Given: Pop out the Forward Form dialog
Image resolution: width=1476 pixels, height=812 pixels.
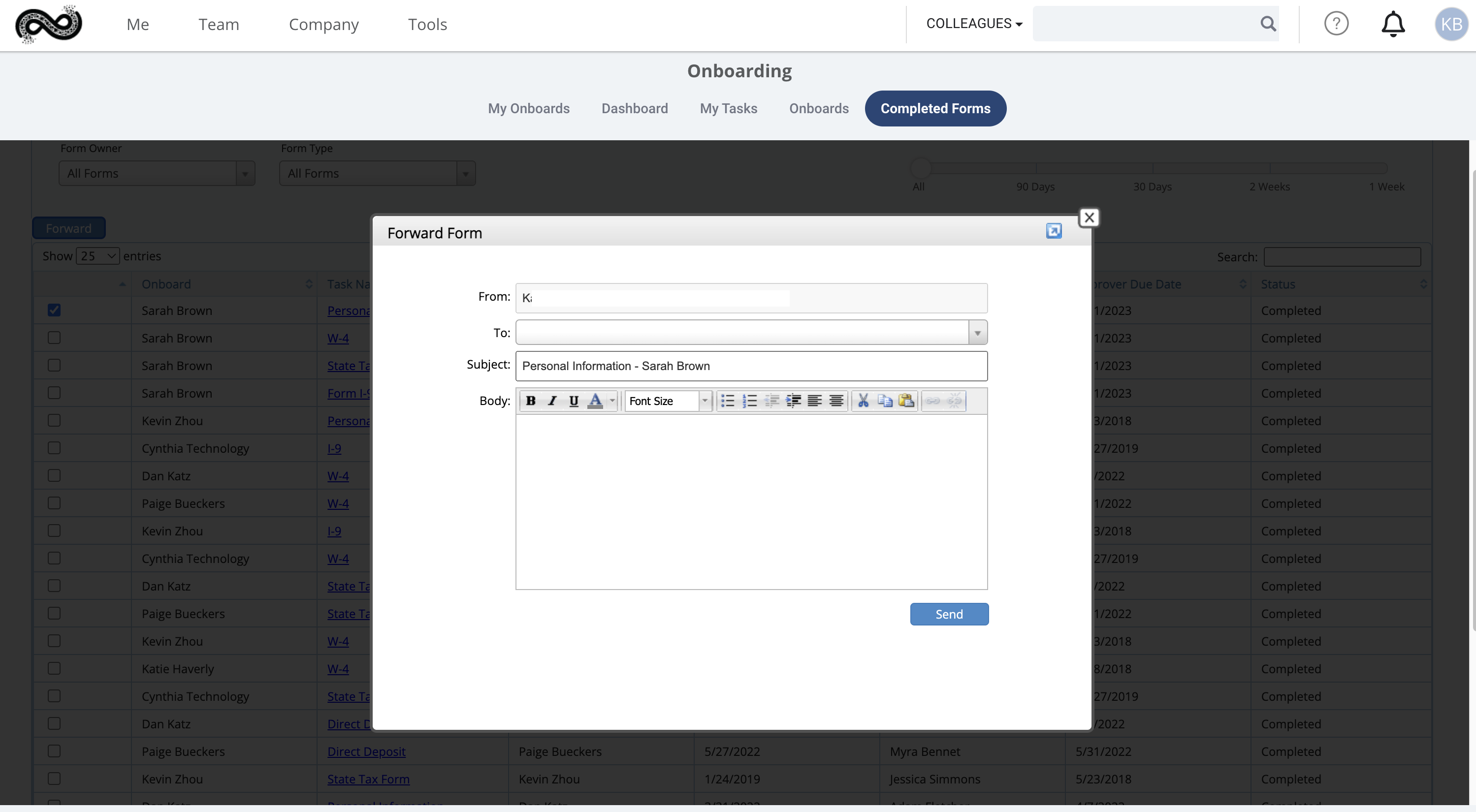Looking at the screenshot, I should [1054, 231].
